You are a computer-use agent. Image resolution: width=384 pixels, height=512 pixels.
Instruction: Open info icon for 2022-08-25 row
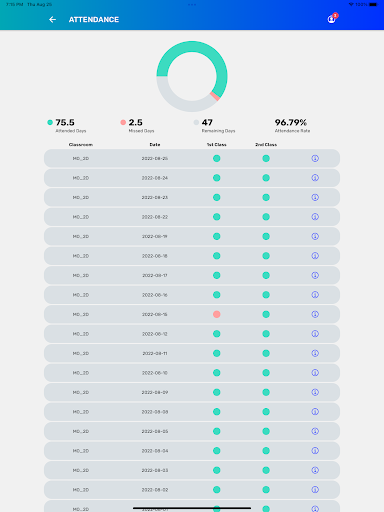[315, 158]
